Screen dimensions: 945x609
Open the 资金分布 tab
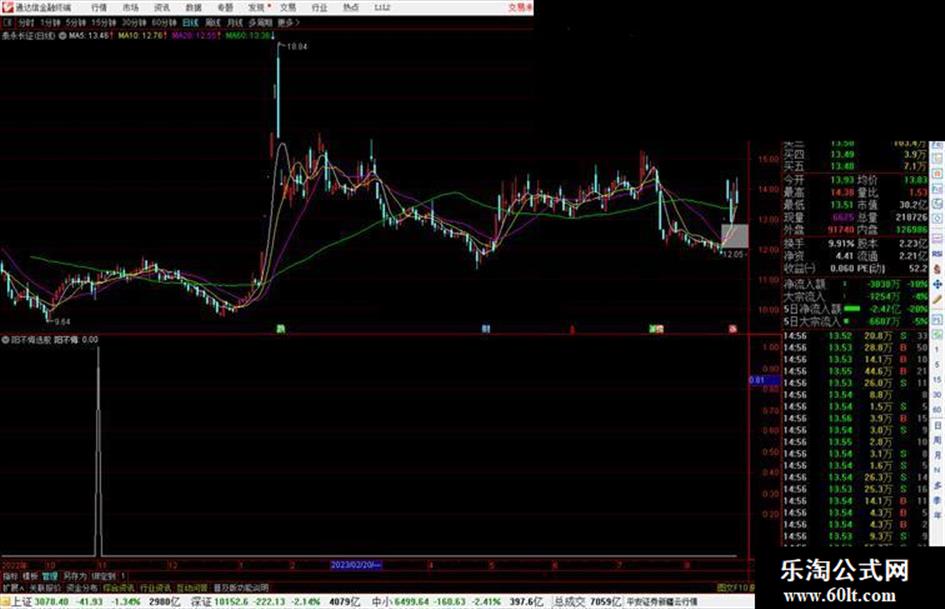(x=81, y=587)
